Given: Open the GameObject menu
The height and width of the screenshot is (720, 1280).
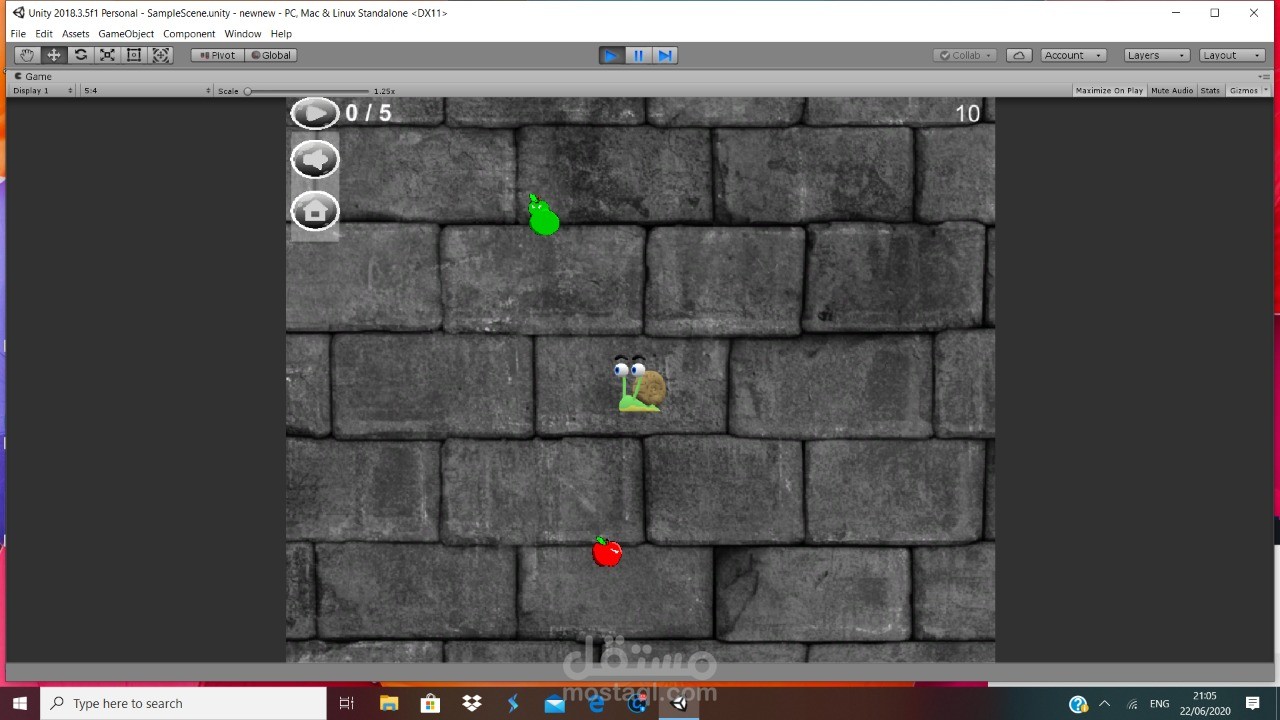Looking at the screenshot, I should (x=125, y=33).
